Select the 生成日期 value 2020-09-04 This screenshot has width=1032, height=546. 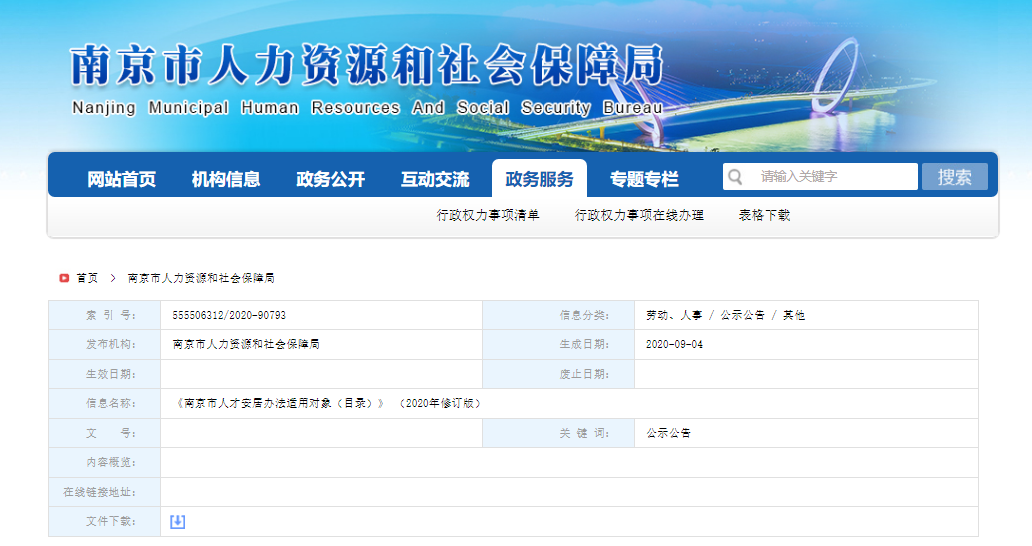[674, 344]
